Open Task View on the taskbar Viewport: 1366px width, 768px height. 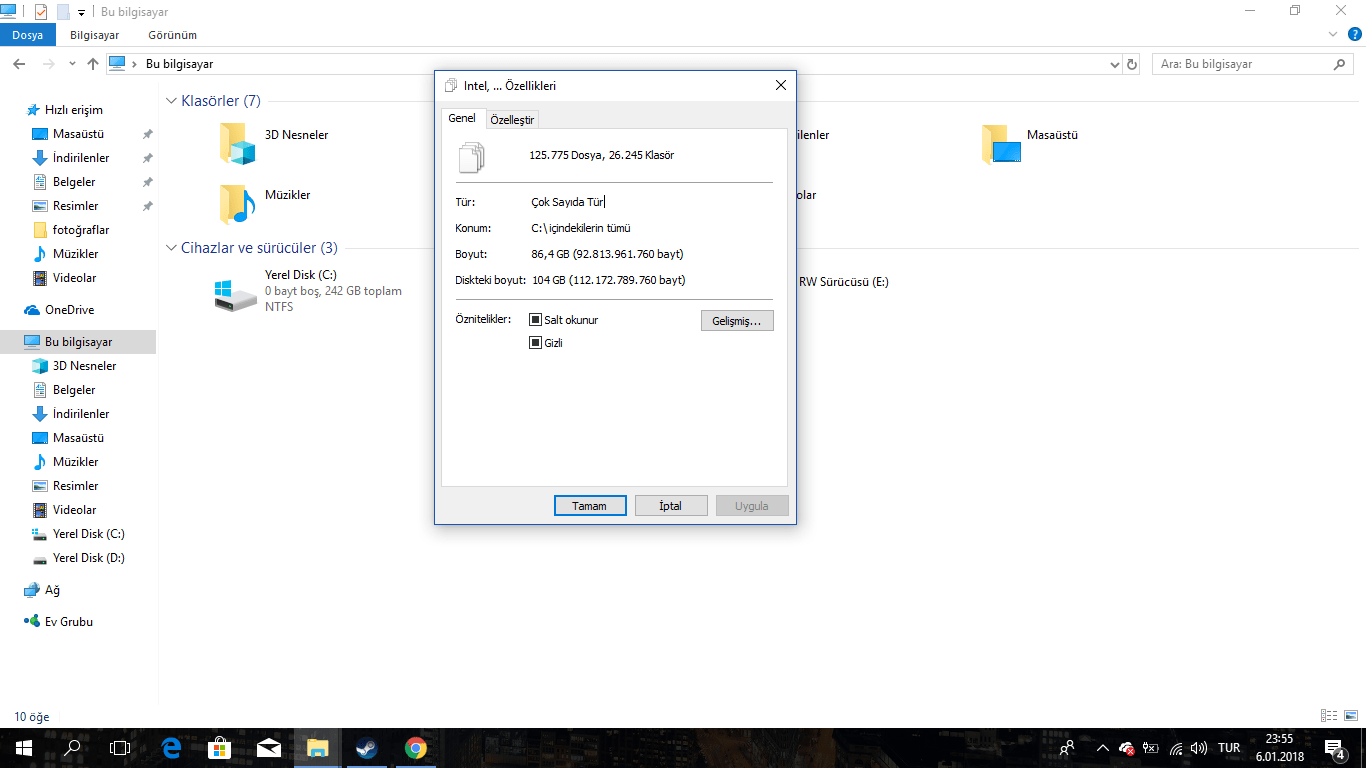(120, 748)
